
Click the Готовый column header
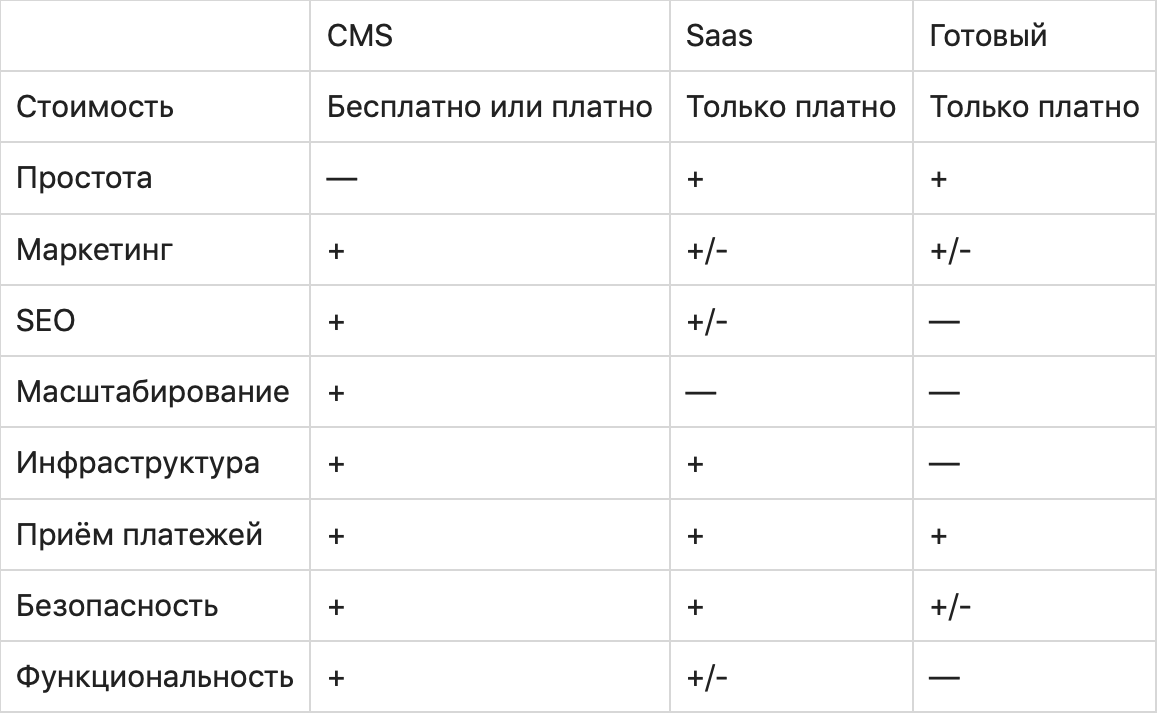click(987, 36)
